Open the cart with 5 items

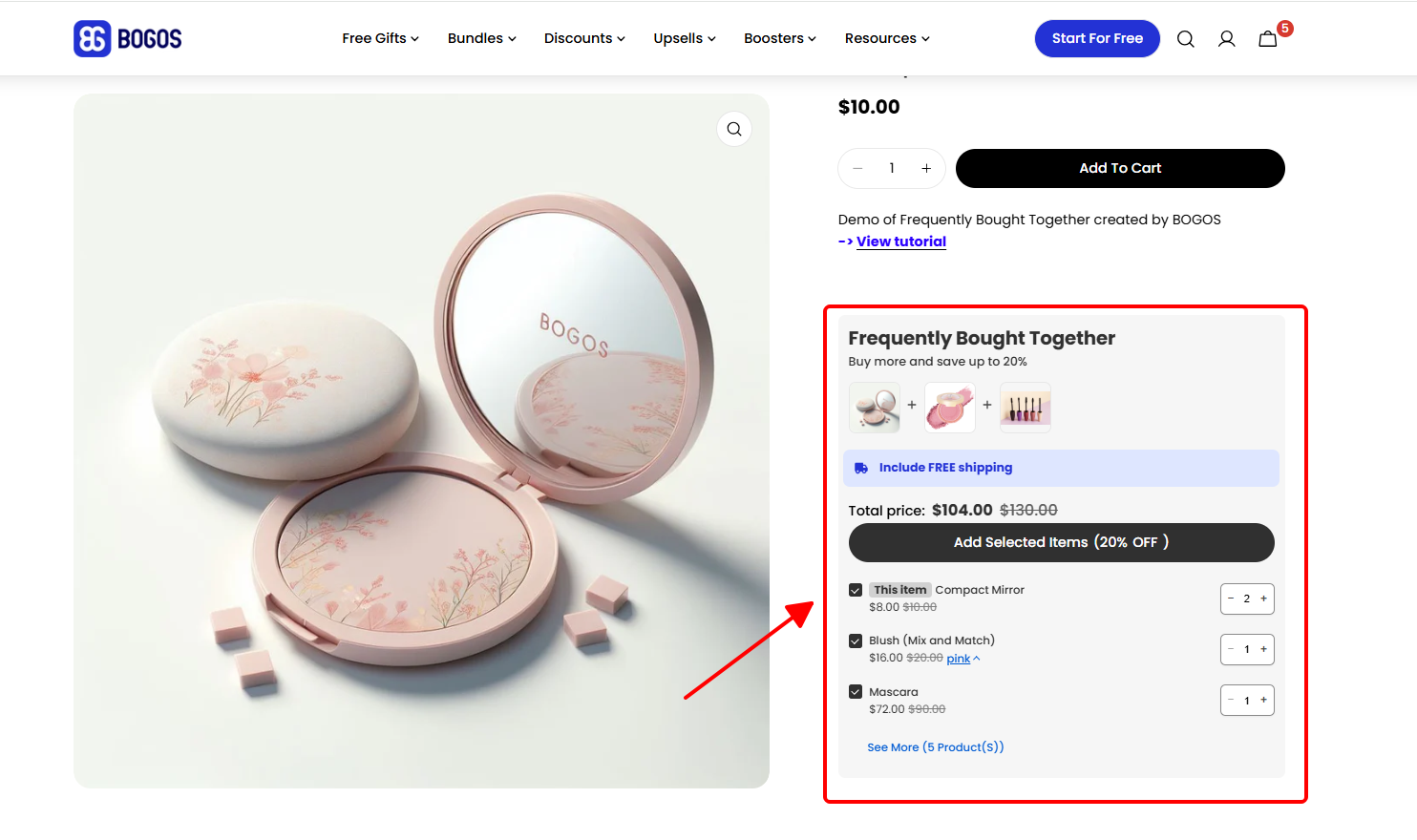(x=1267, y=39)
